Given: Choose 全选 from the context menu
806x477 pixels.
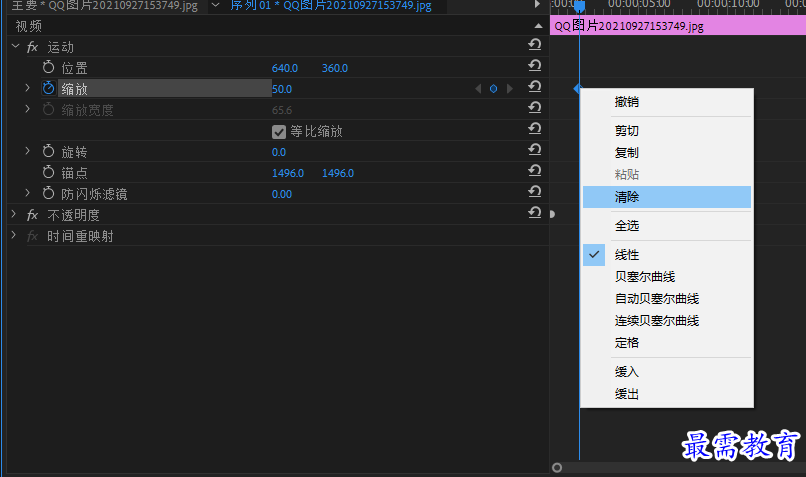Looking at the screenshot, I should click(667, 226).
